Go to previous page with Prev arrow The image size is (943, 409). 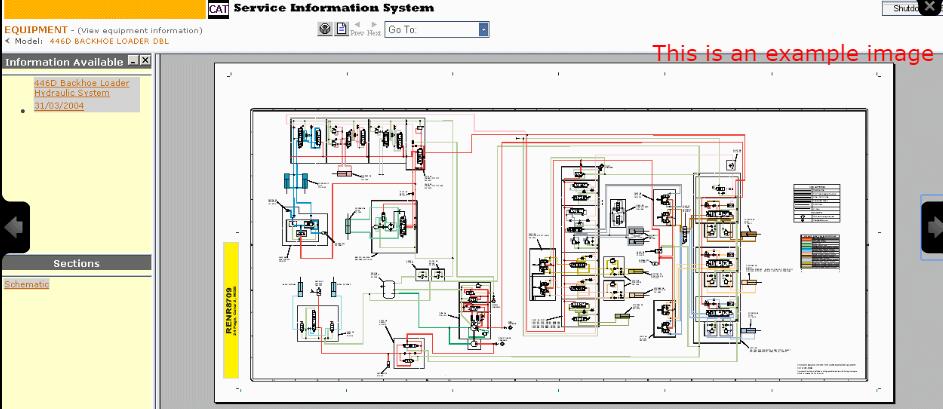click(x=357, y=29)
